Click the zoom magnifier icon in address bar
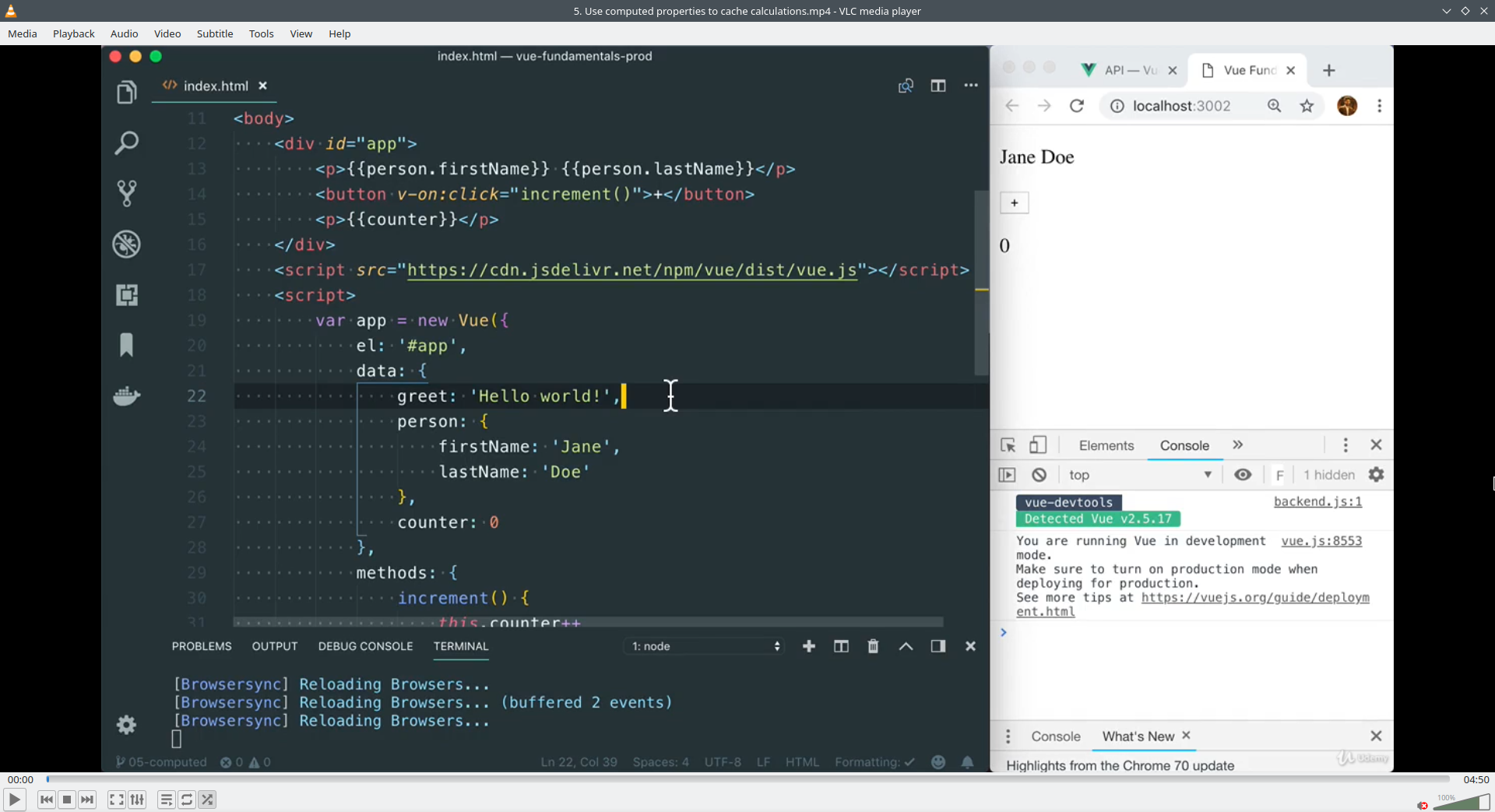Viewport: 1495px width, 812px height. pyautogui.click(x=1274, y=106)
